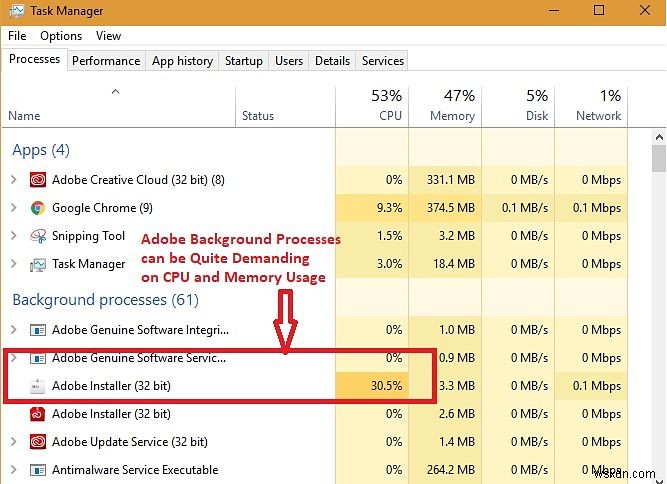Click the Task Manager row icon
This screenshot has width=667, height=484.
38,265
